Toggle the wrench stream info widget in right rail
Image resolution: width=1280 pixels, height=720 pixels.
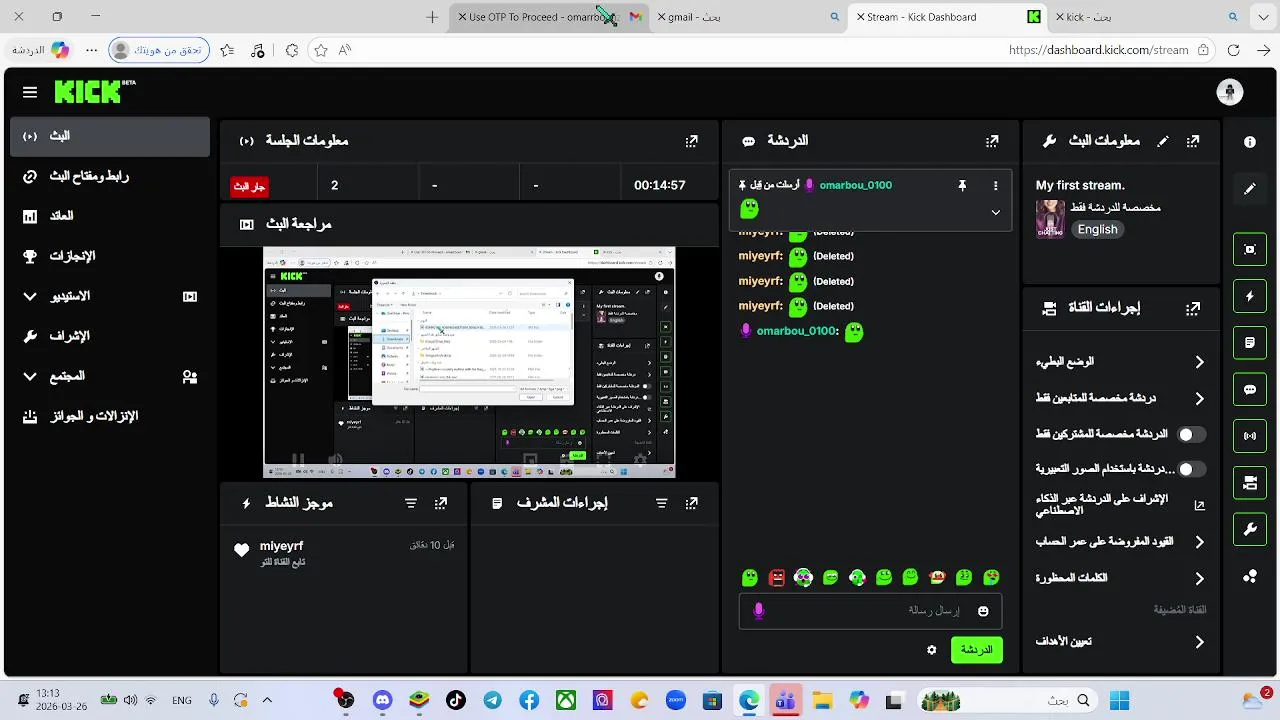[1250, 529]
